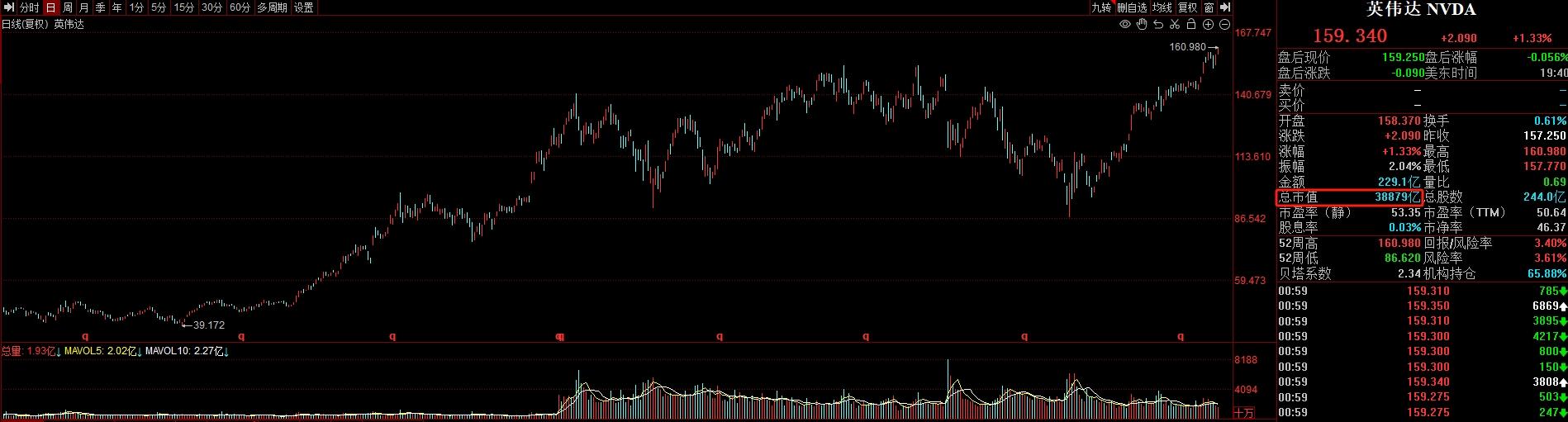1568x422 pixels.
Task: Select the 30分 period
Action: pyautogui.click(x=212, y=7)
